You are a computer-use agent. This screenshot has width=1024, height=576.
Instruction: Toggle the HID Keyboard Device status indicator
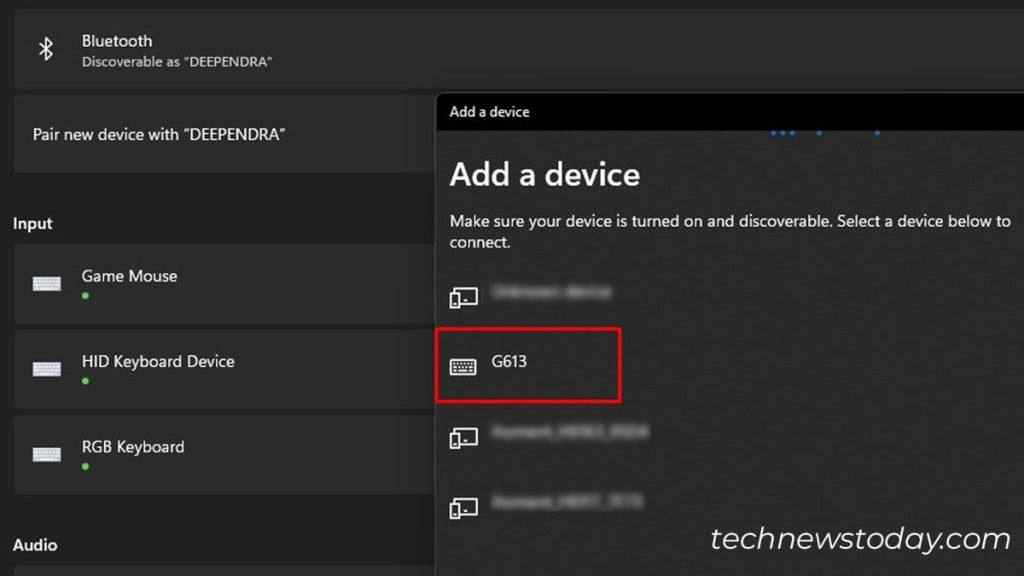click(83, 380)
